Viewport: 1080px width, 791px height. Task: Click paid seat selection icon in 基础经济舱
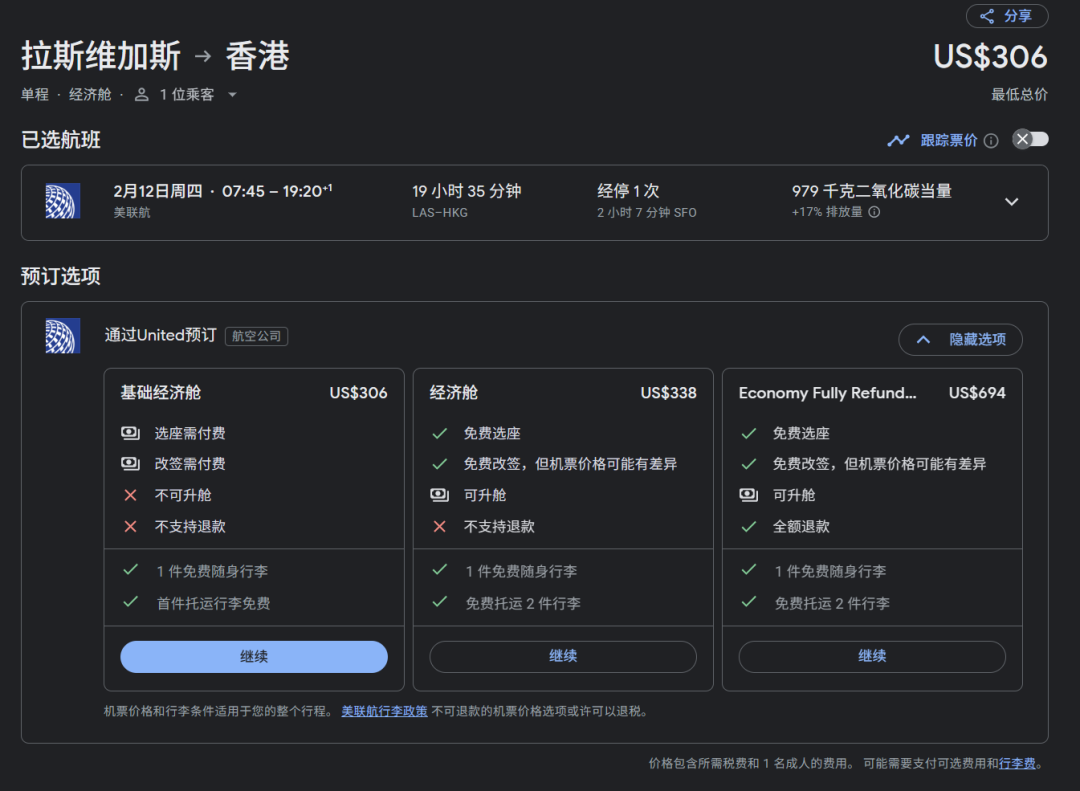coord(130,434)
